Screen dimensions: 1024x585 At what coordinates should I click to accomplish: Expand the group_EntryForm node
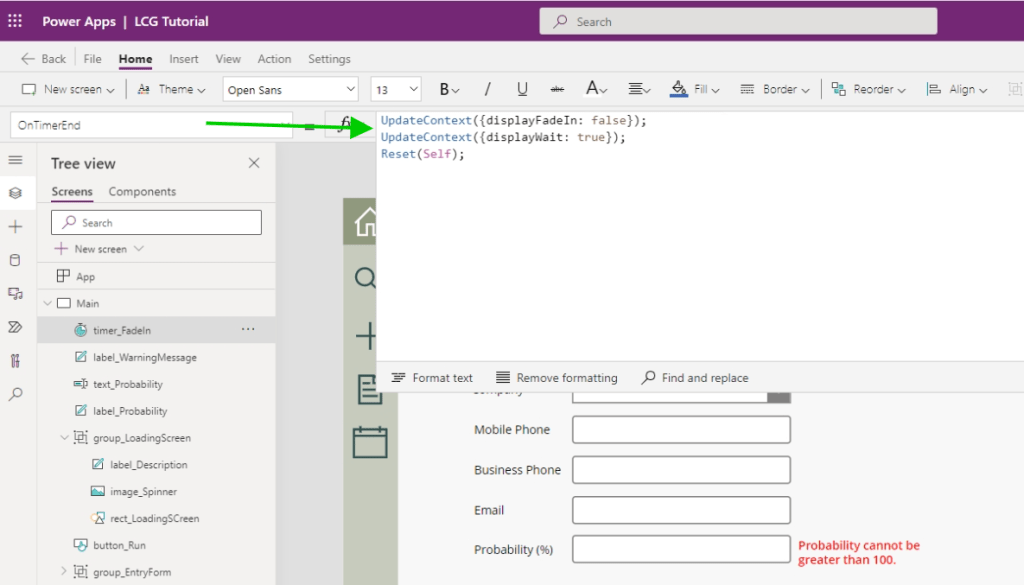[x=64, y=571]
